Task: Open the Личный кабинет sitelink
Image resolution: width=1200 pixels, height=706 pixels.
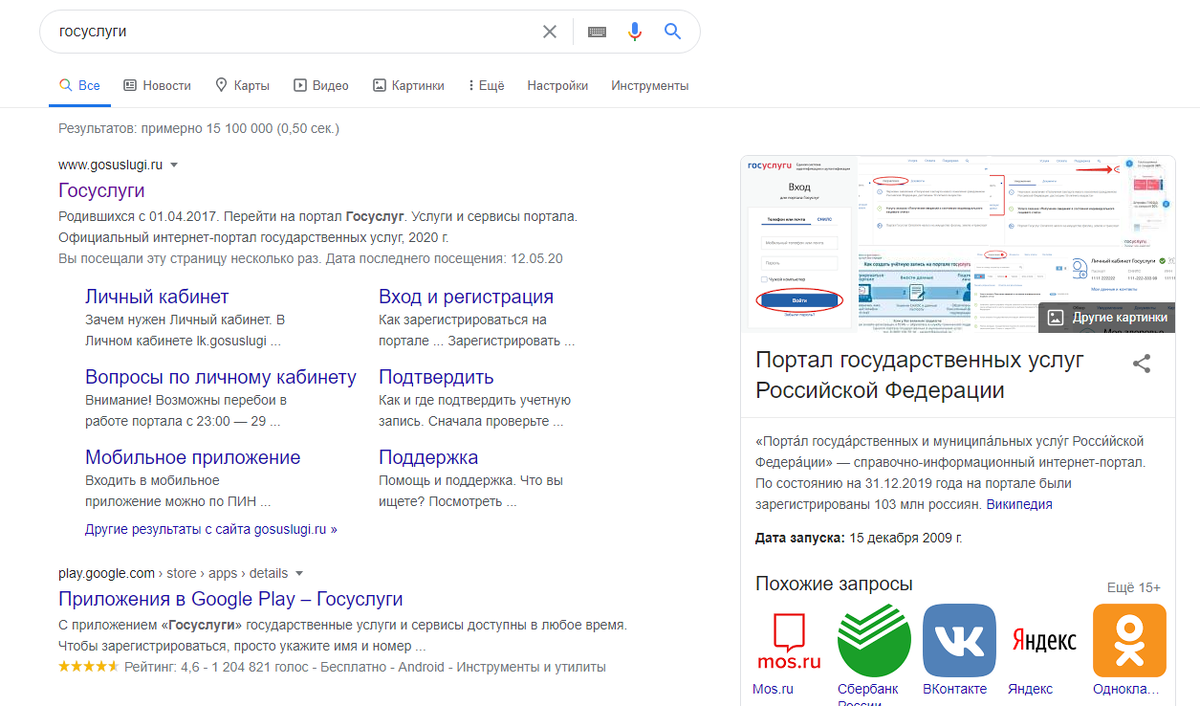Action: pos(157,297)
